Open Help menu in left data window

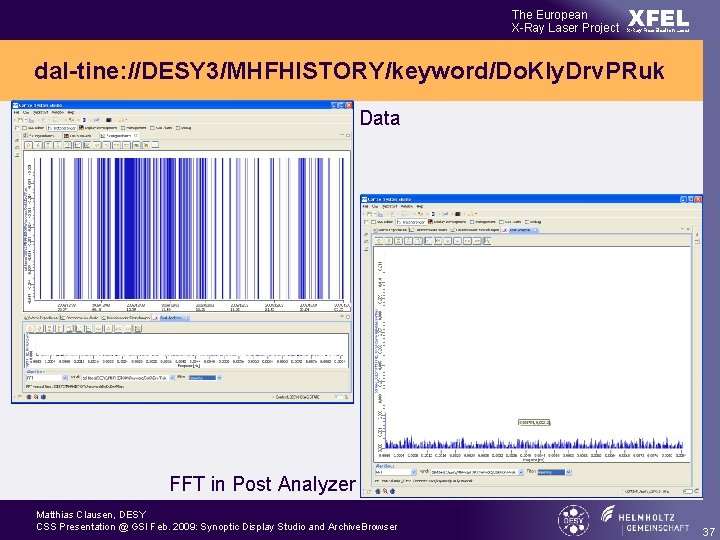[71, 112]
